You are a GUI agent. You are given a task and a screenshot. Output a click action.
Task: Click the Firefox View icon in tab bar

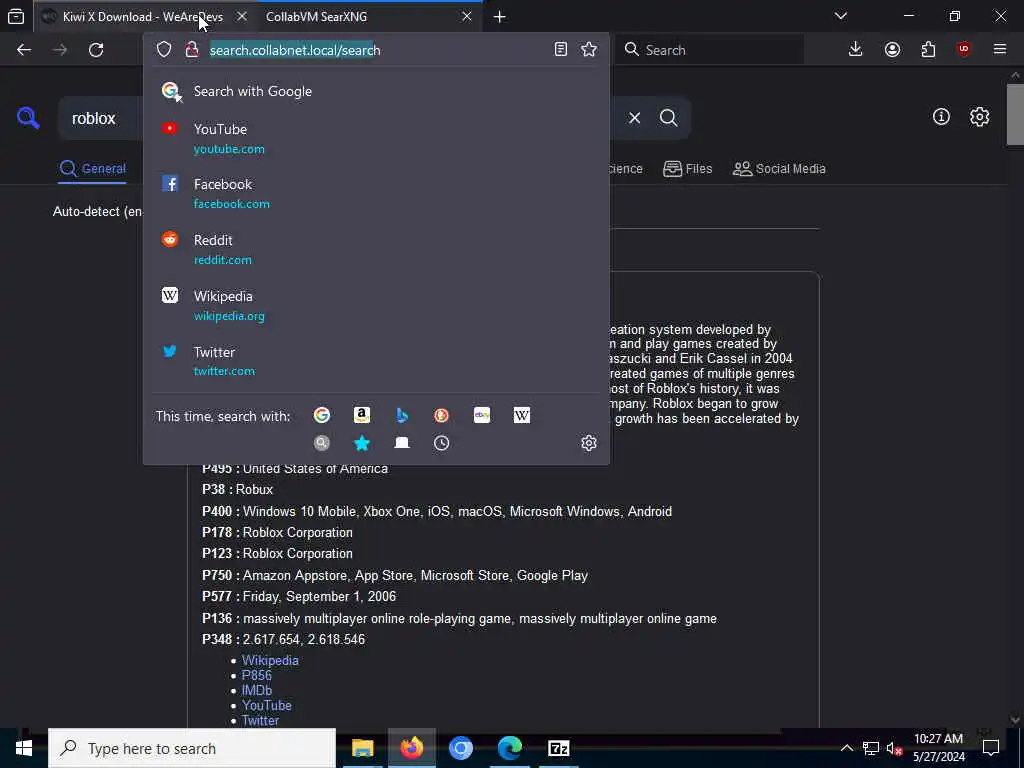(16, 16)
